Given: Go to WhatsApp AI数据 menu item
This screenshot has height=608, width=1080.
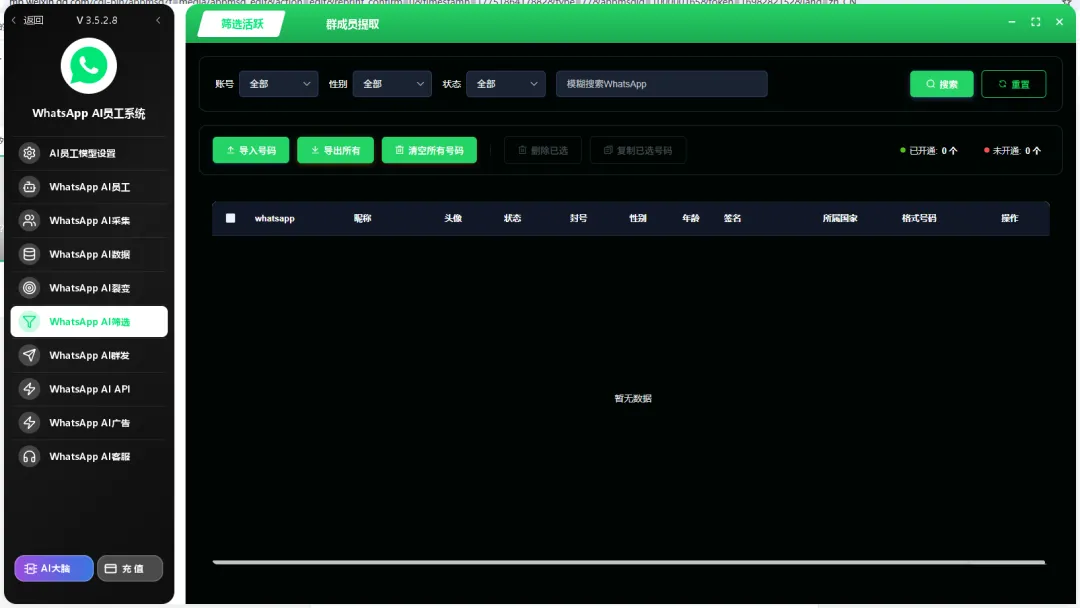Looking at the screenshot, I should point(89,254).
